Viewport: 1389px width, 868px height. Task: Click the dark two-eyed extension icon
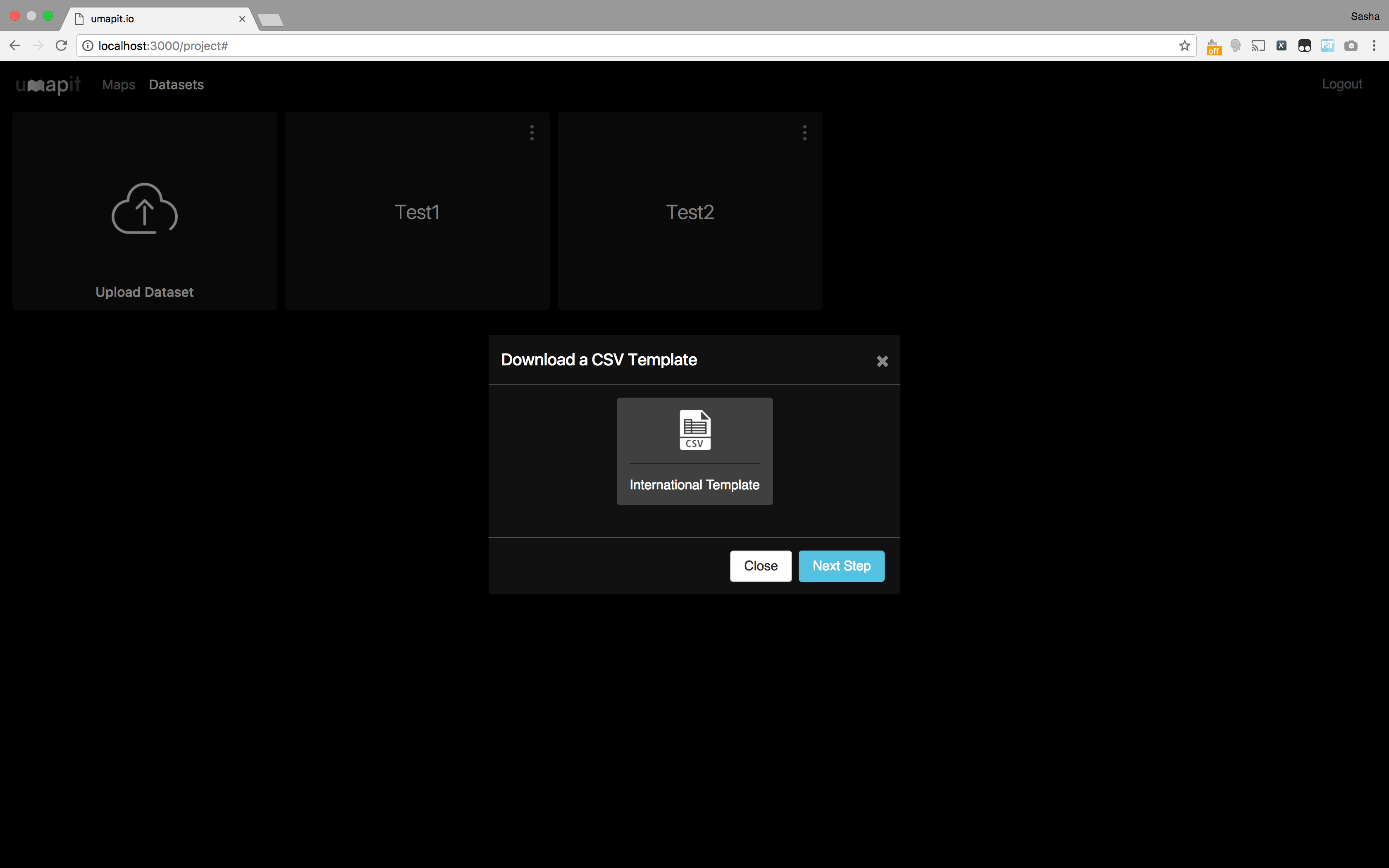click(1304, 45)
